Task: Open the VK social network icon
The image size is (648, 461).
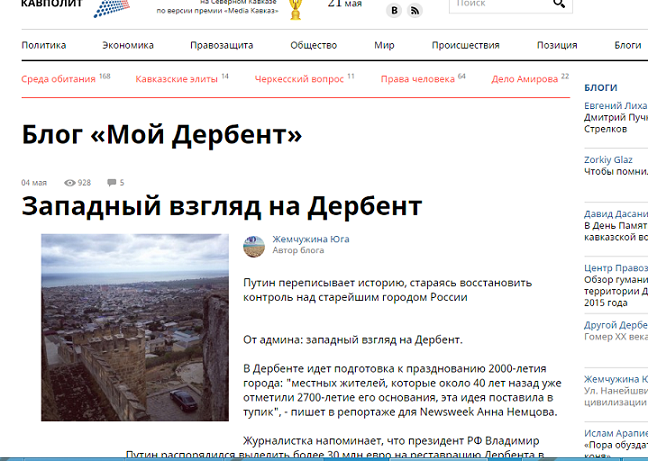Action: [x=395, y=10]
